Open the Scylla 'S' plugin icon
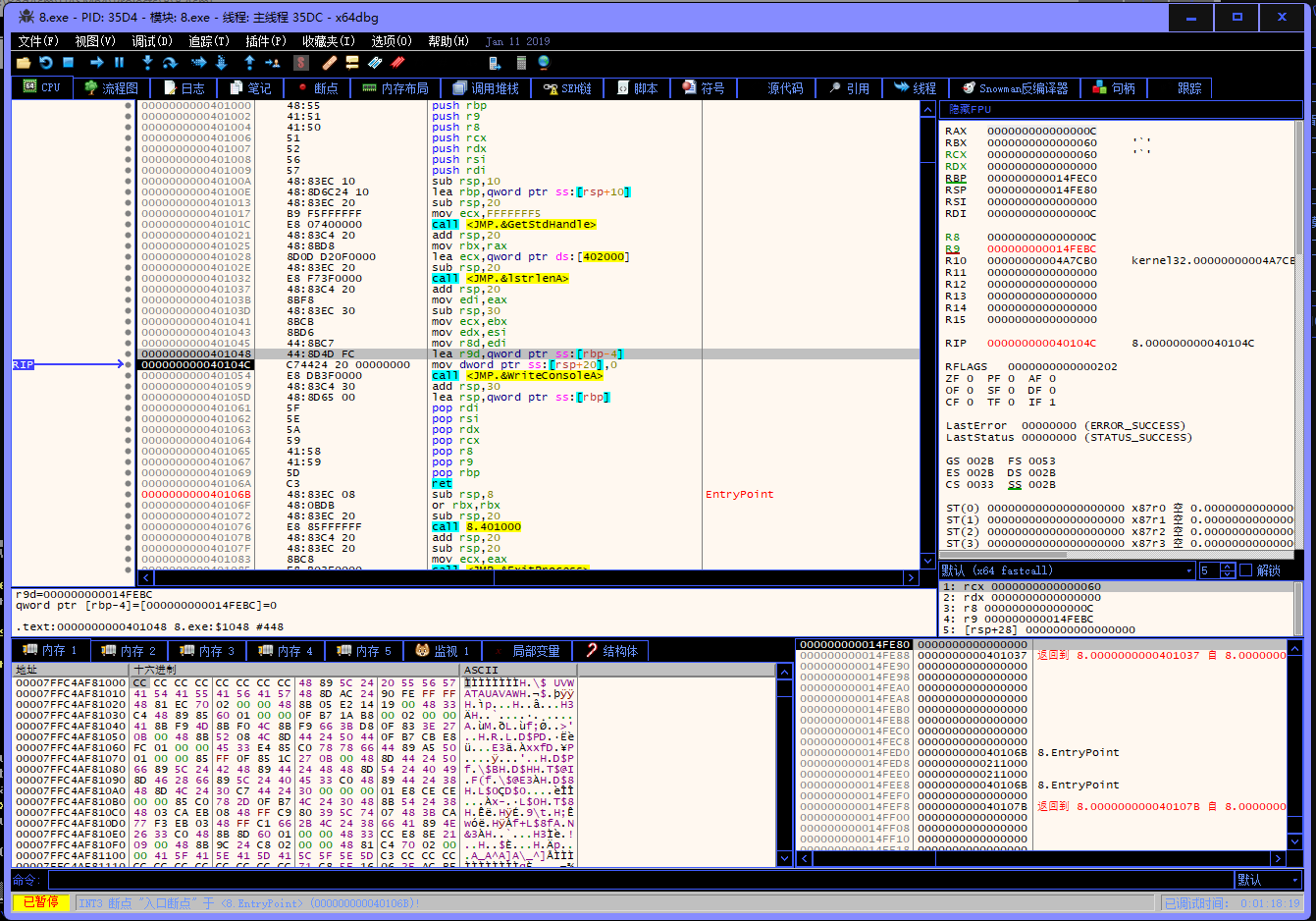 pos(301,62)
